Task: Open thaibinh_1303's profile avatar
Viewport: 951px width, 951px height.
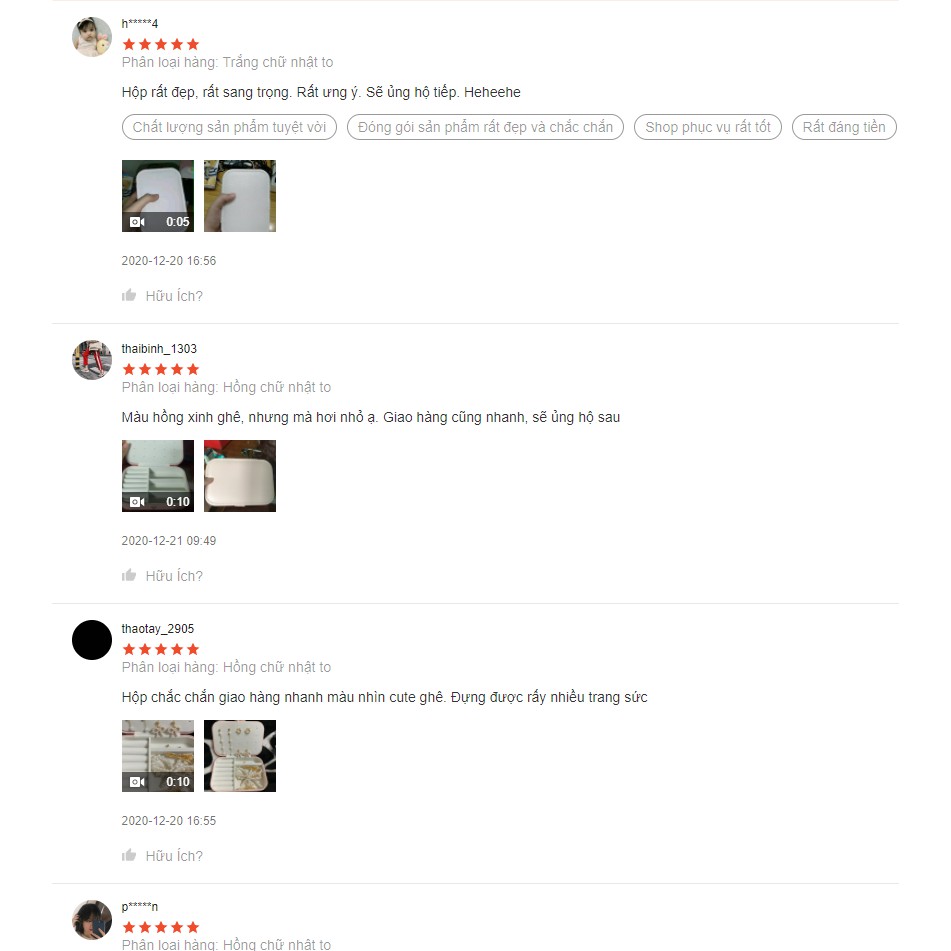Action: tap(92, 360)
